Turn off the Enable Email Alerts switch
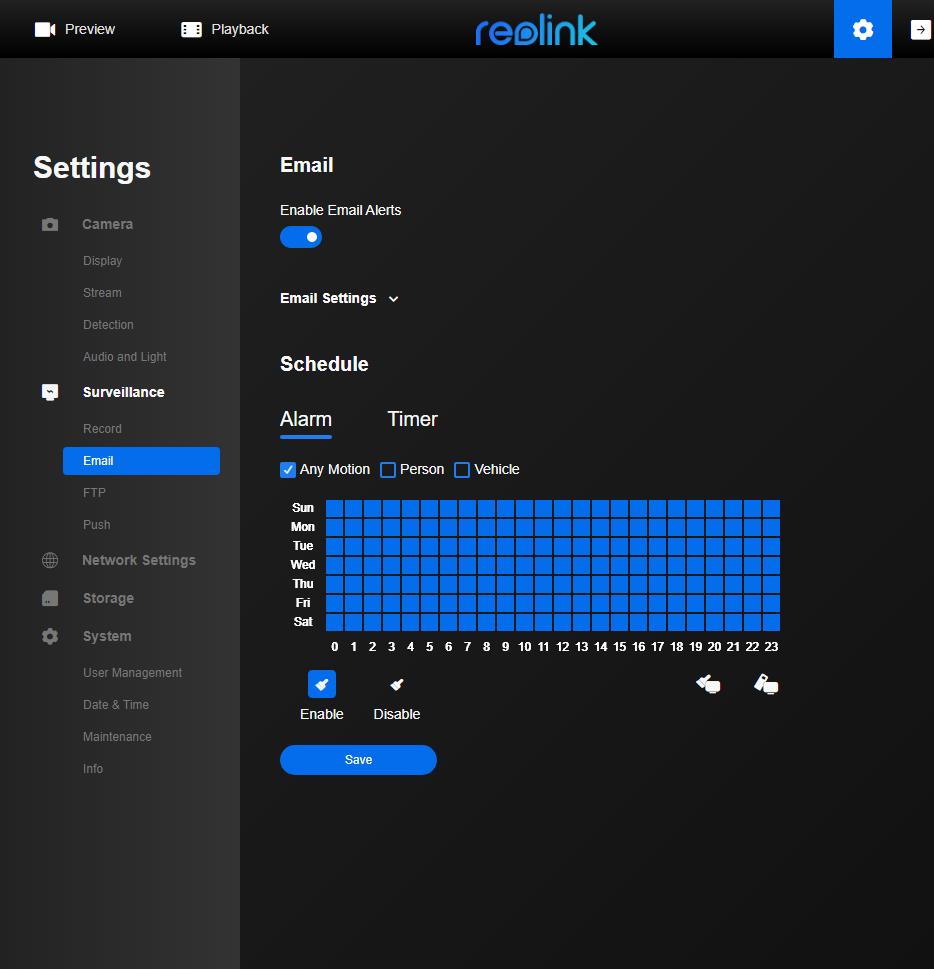Screen dimensions: 934x969 (301, 237)
